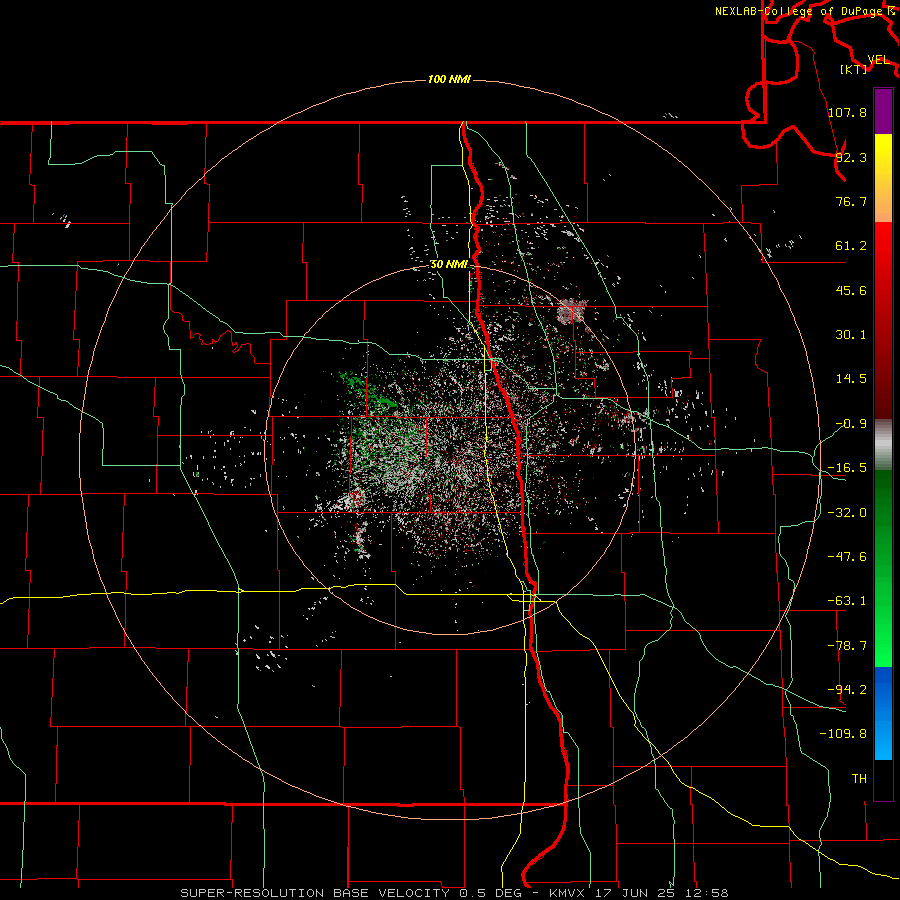Click the -32.0 velocity scale value
The image size is (900, 900).
tap(847, 513)
